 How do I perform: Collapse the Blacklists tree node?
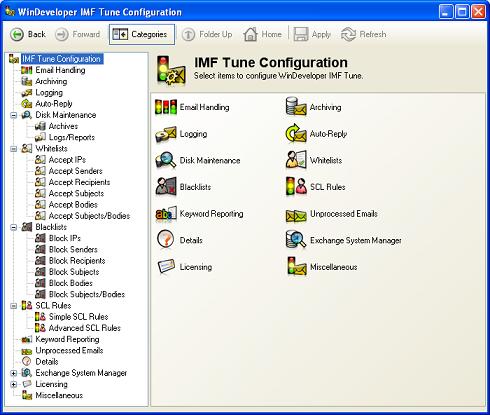14,228
